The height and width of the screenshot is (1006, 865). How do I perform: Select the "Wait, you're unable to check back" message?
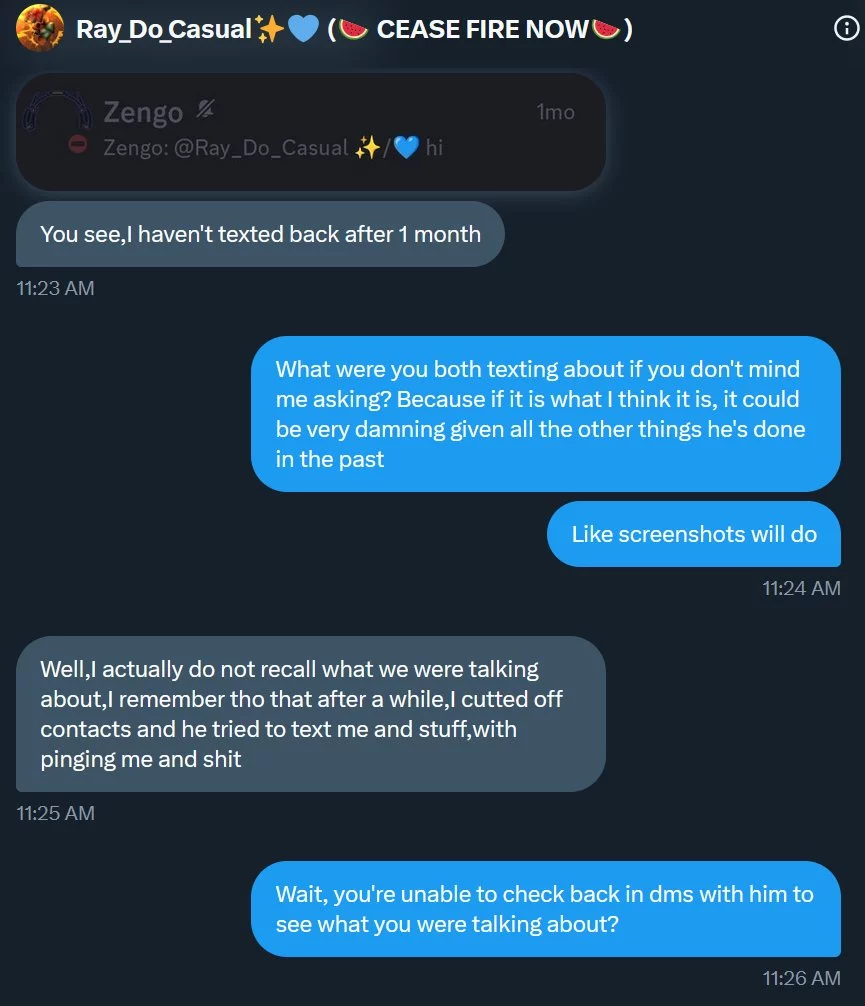tap(545, 909)
